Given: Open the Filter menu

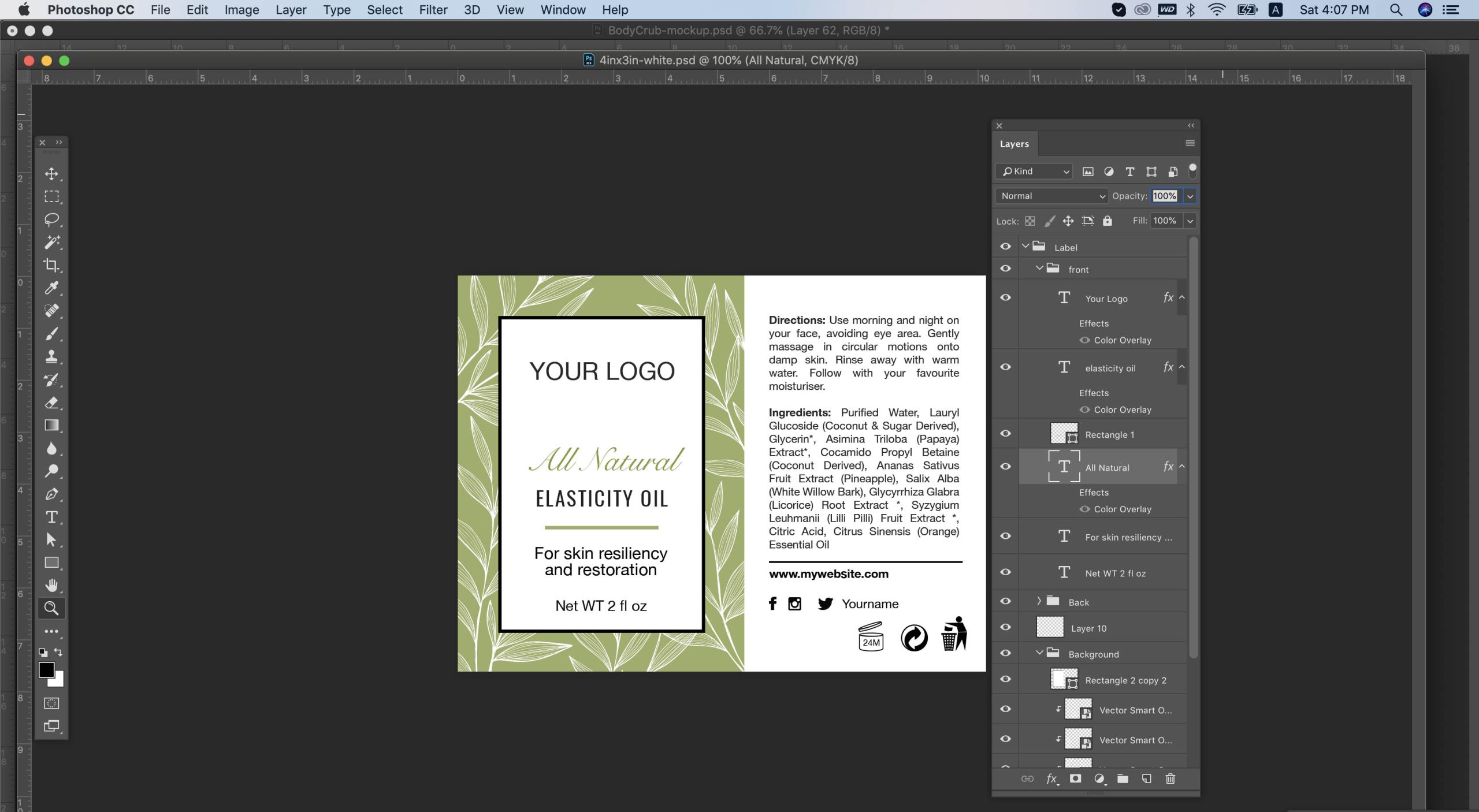Looking at the screenshot, I should 433,10.
